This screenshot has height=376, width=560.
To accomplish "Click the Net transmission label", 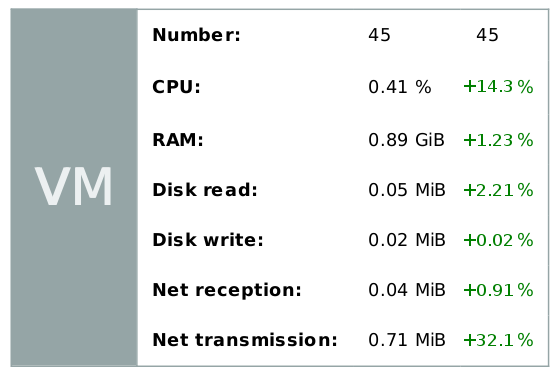I will point(245,340).
